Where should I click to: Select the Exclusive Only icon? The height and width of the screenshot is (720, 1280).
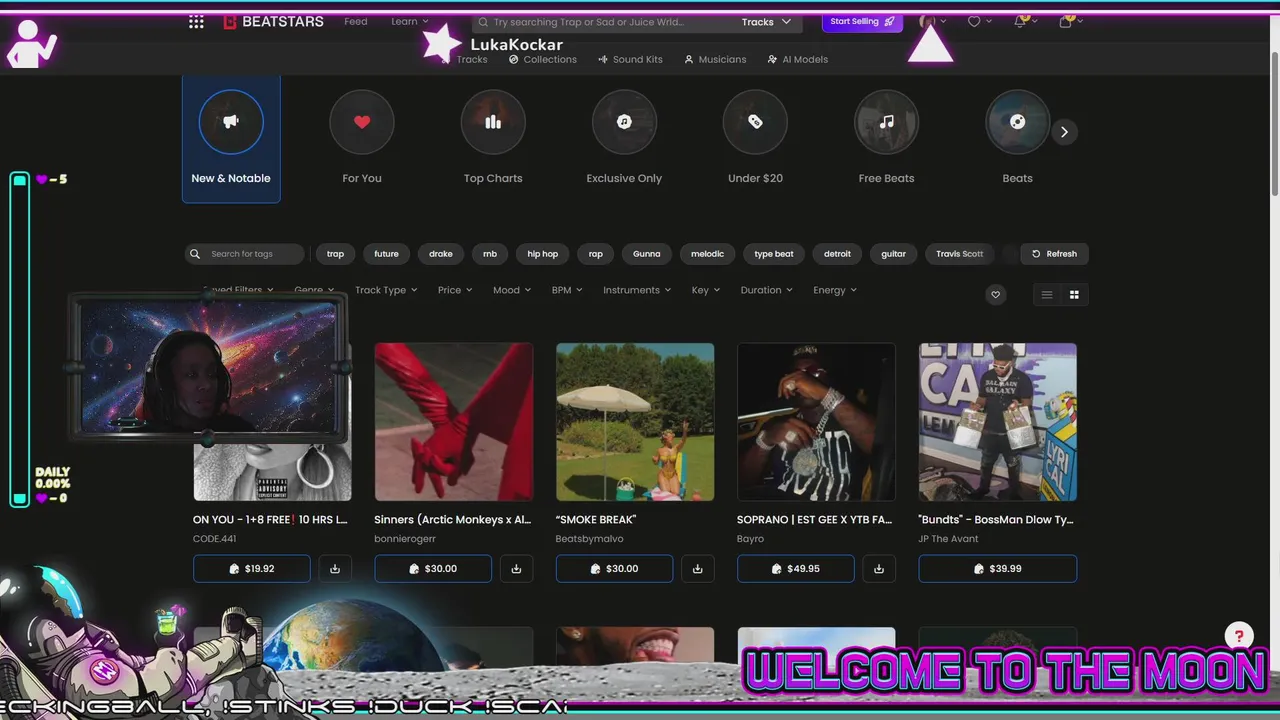coord(624,122)
